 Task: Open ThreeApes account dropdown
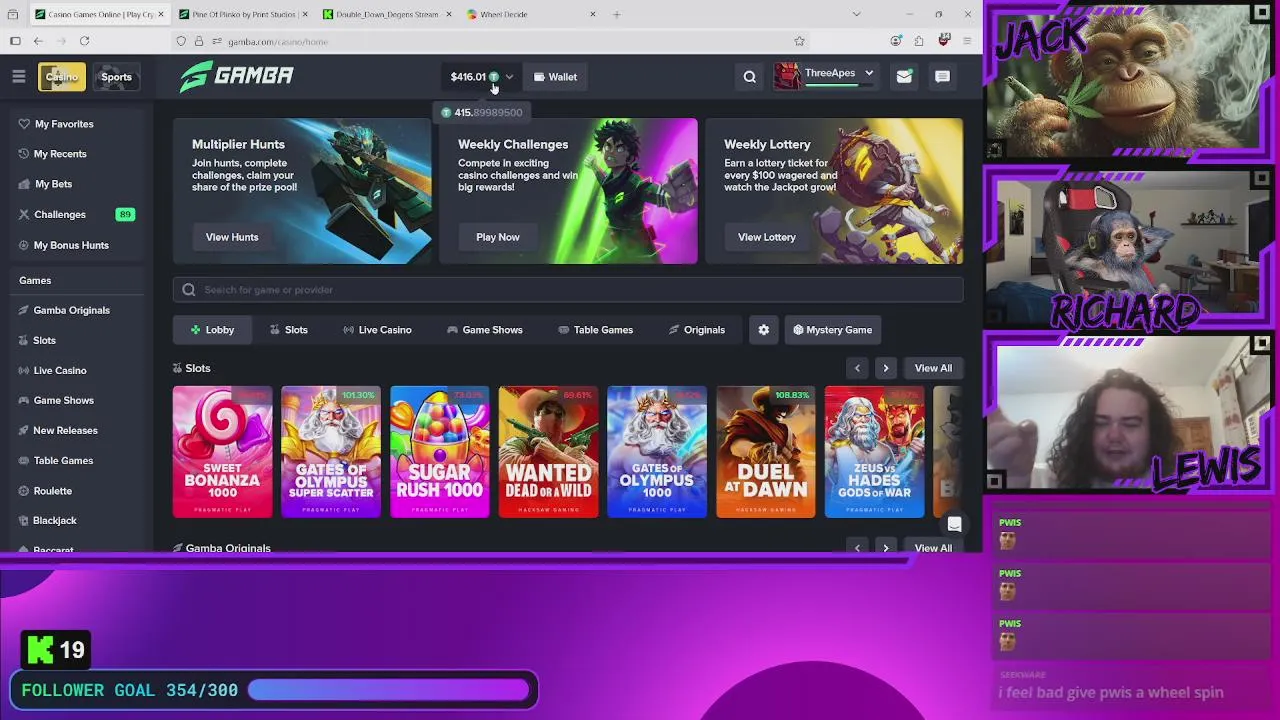click(x=825, y=76)
